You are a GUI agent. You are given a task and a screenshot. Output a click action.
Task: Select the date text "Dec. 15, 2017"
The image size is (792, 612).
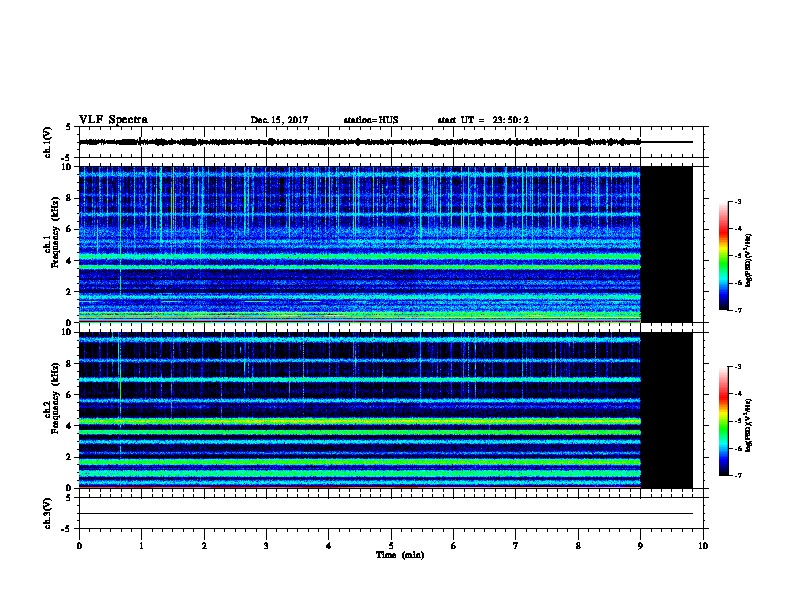point(279,120)
